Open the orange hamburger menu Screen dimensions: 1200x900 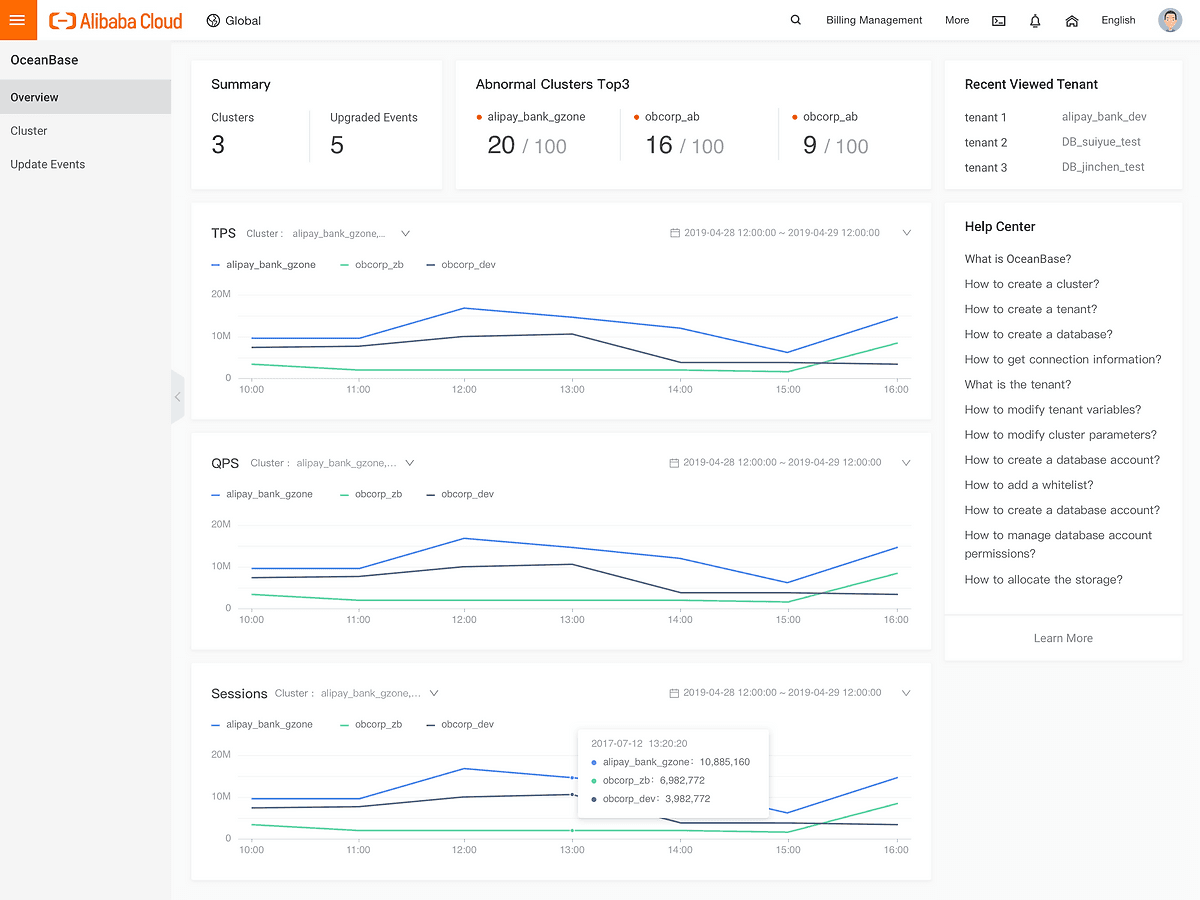click(18, 20)
